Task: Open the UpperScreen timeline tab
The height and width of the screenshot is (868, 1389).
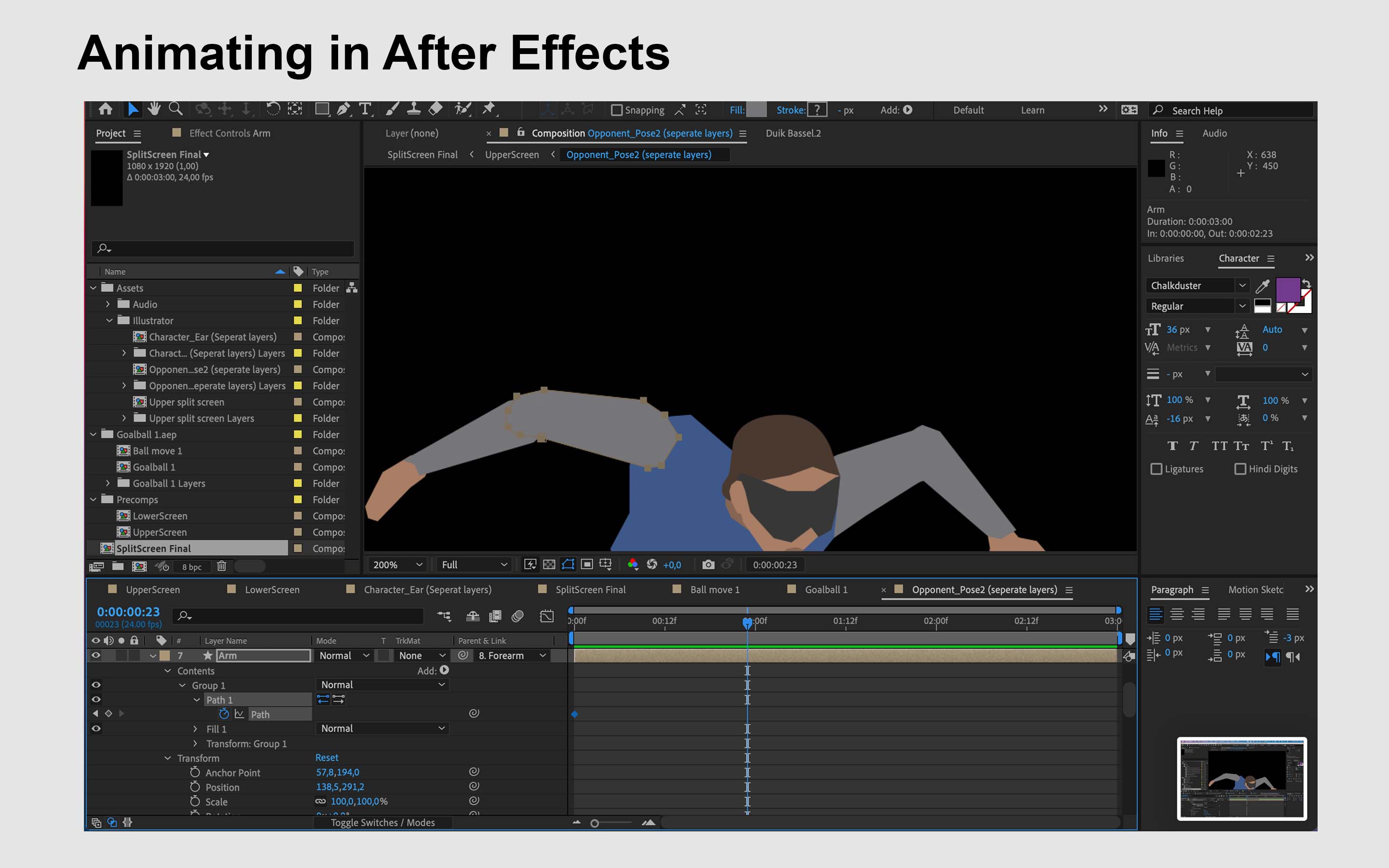Action: click(153, 590)
